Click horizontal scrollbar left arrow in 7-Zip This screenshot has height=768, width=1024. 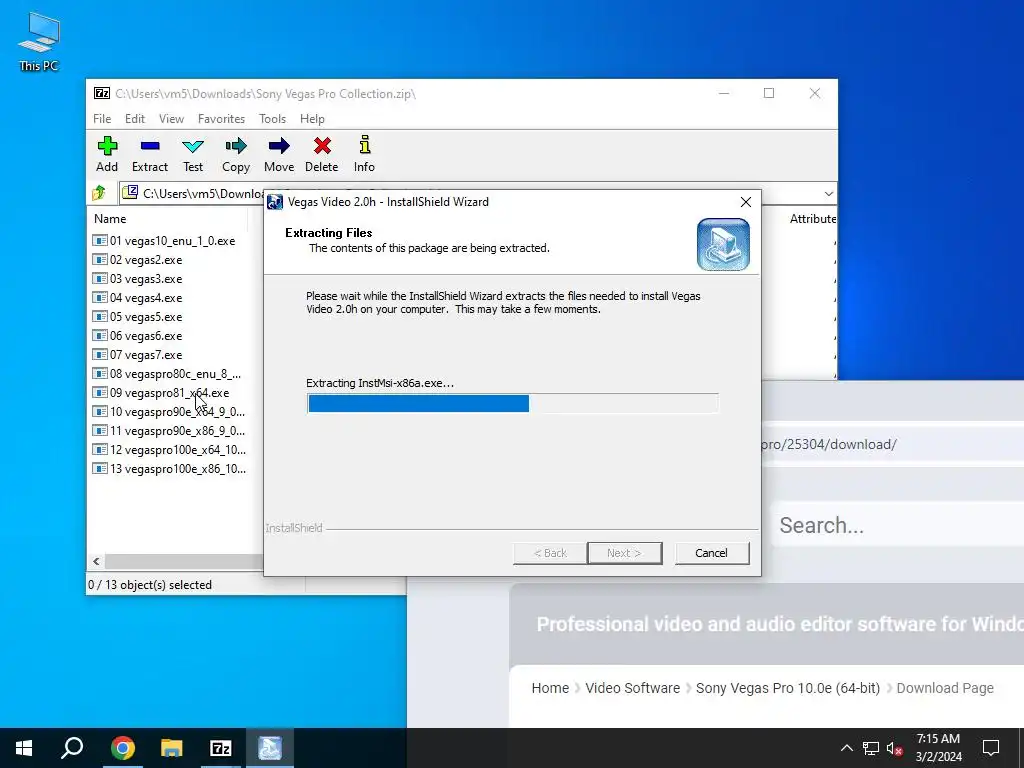(96, 561)
